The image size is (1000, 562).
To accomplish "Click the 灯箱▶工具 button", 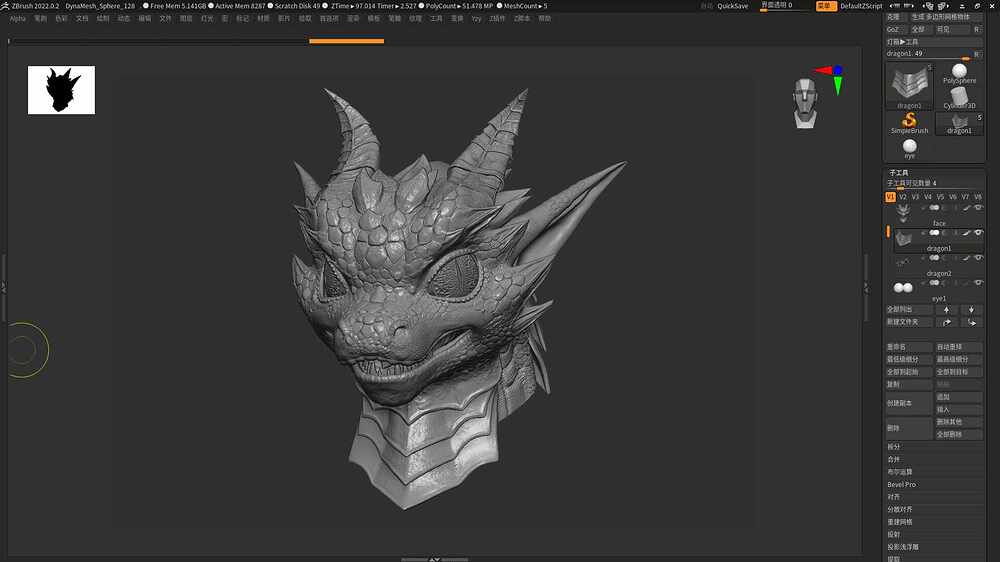I will click(934, 42).
